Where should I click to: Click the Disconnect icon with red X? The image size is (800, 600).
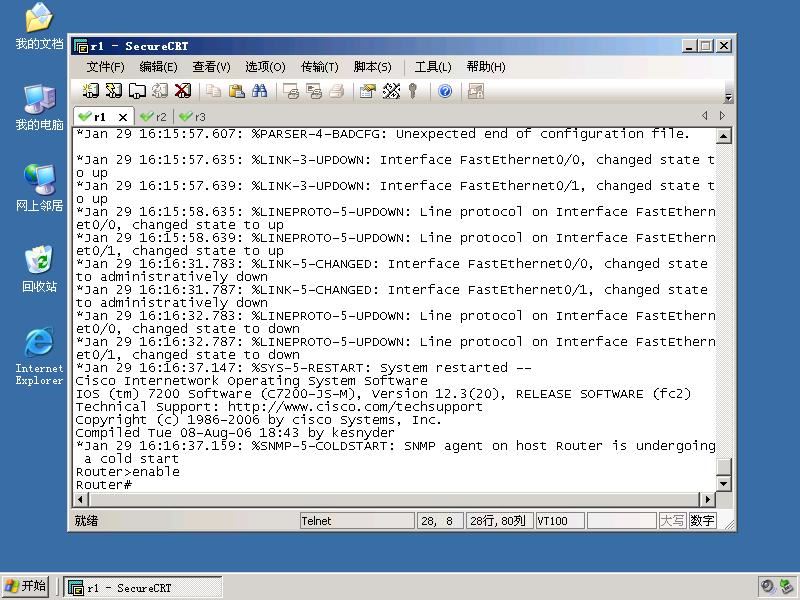pyautogui.click(x=183, y=91)
